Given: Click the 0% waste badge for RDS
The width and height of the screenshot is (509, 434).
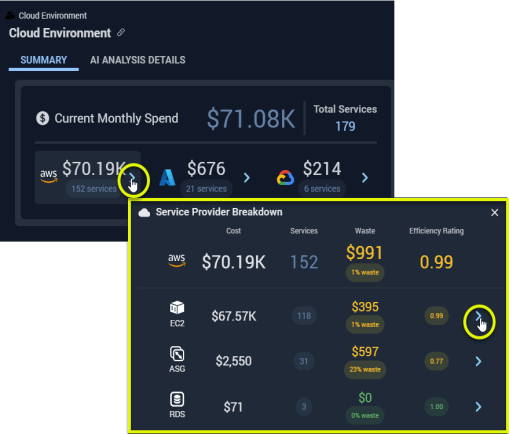Looking at the screenshot, I should point(365,416).
